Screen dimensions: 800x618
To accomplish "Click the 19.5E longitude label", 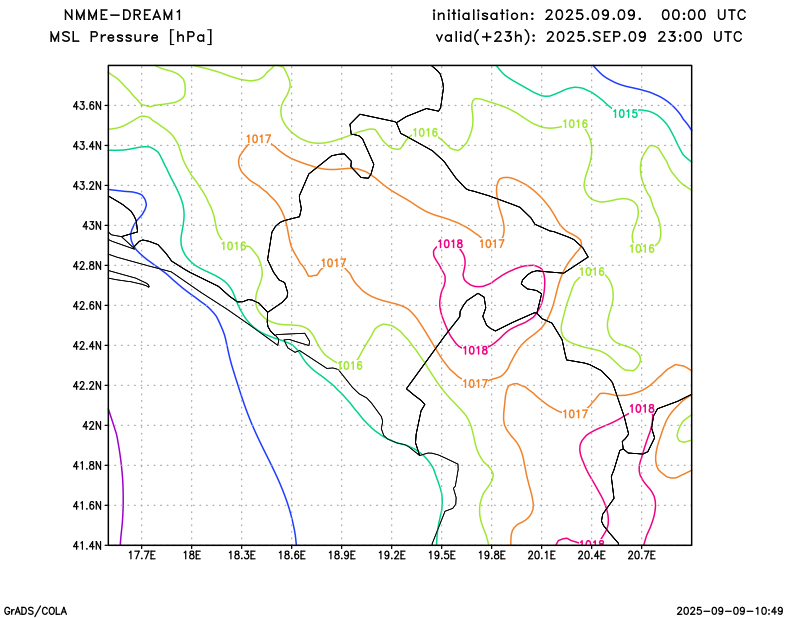I will pos(441,555).
